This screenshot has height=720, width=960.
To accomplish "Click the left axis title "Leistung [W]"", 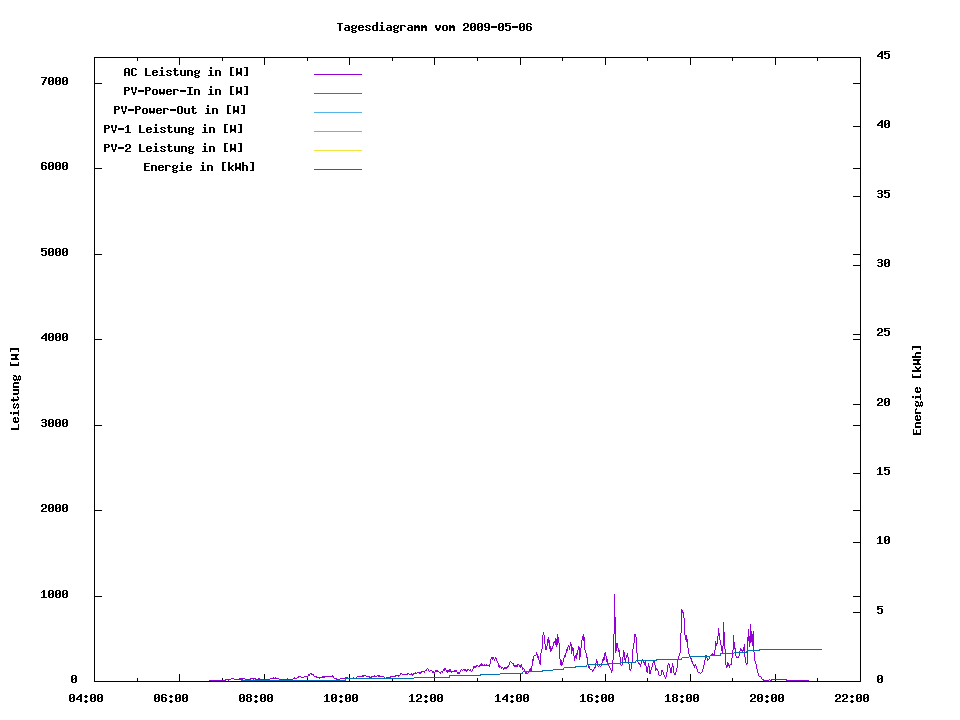I will tap(15, 389).
